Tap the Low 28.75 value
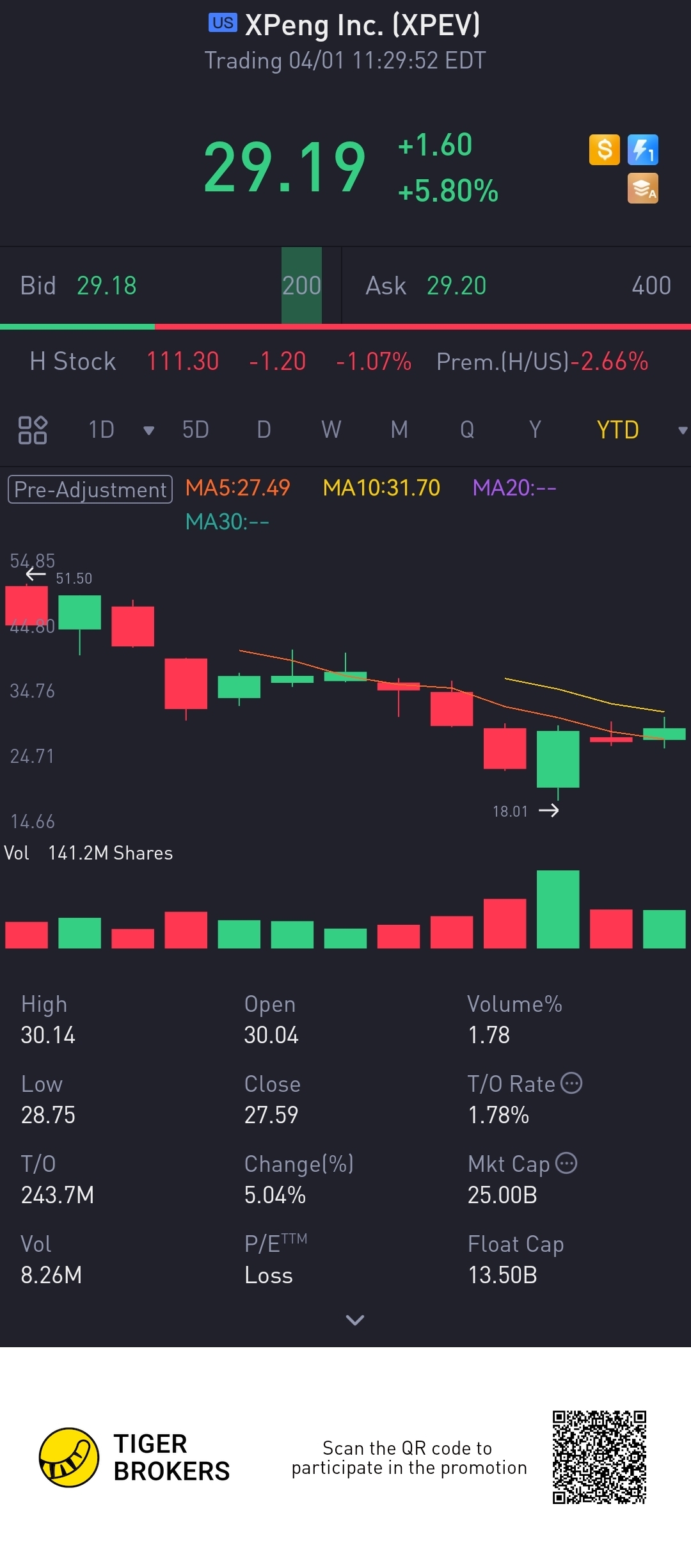This screenshot has height=1568, width=691. 48,1116
